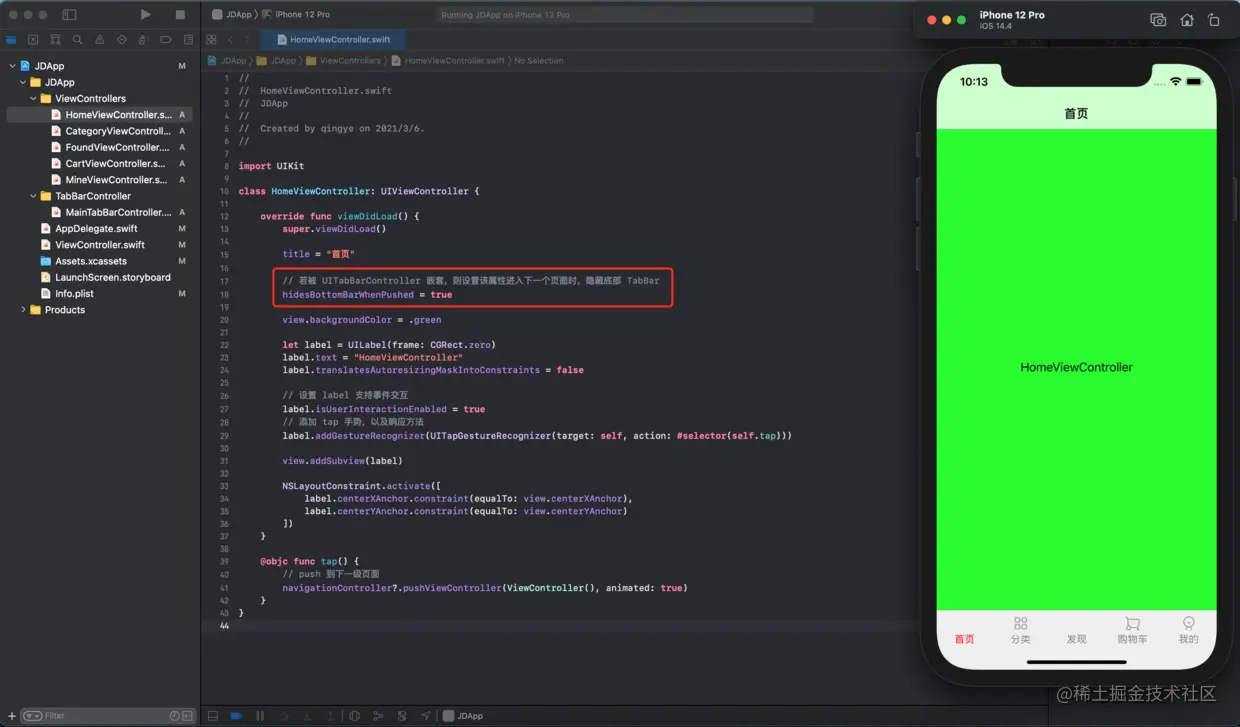Open the Find navigator magnifier icon
Screen dimensions: 1240x727
77,40
